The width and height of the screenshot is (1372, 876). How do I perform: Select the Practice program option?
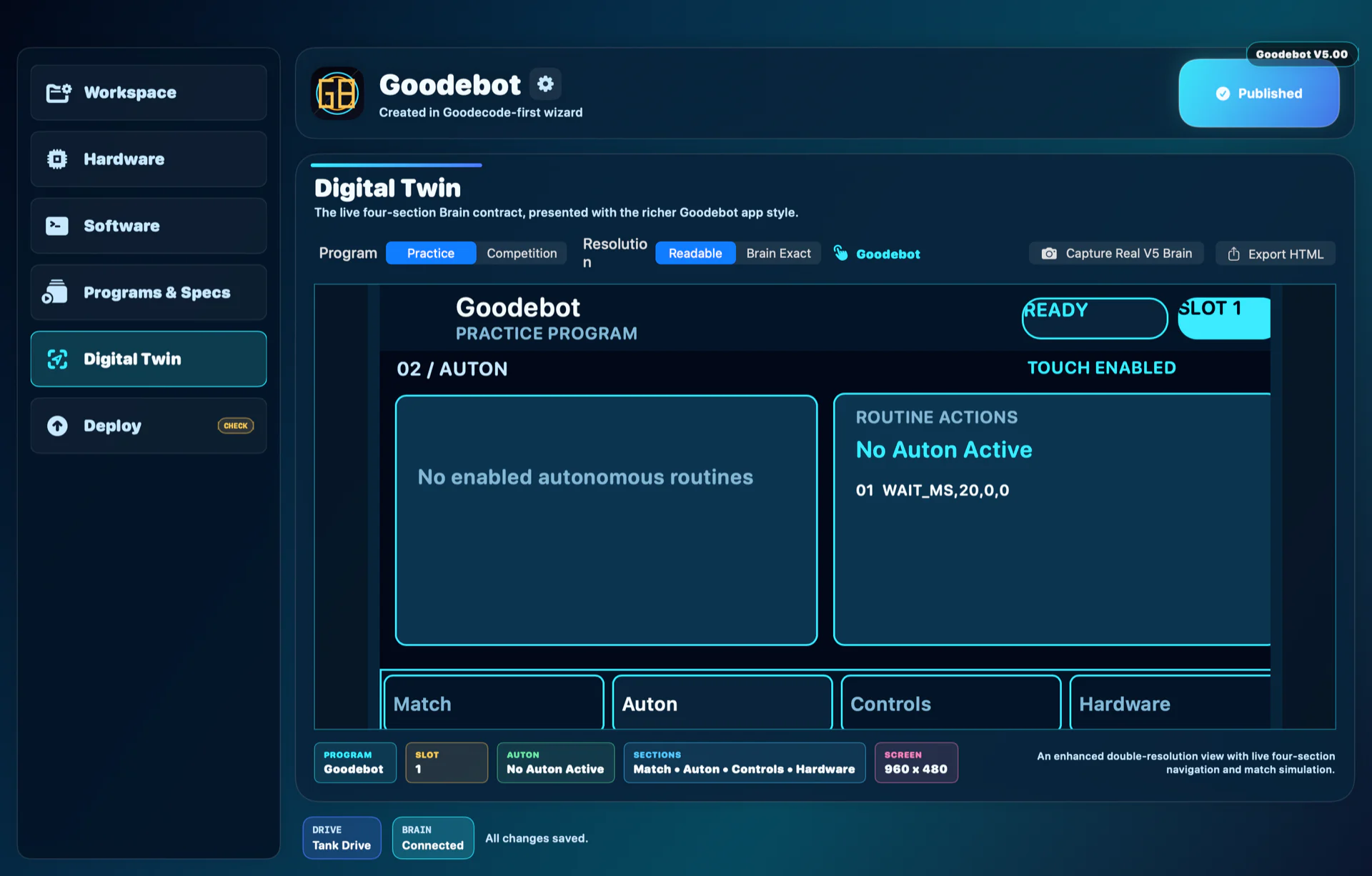431,253
